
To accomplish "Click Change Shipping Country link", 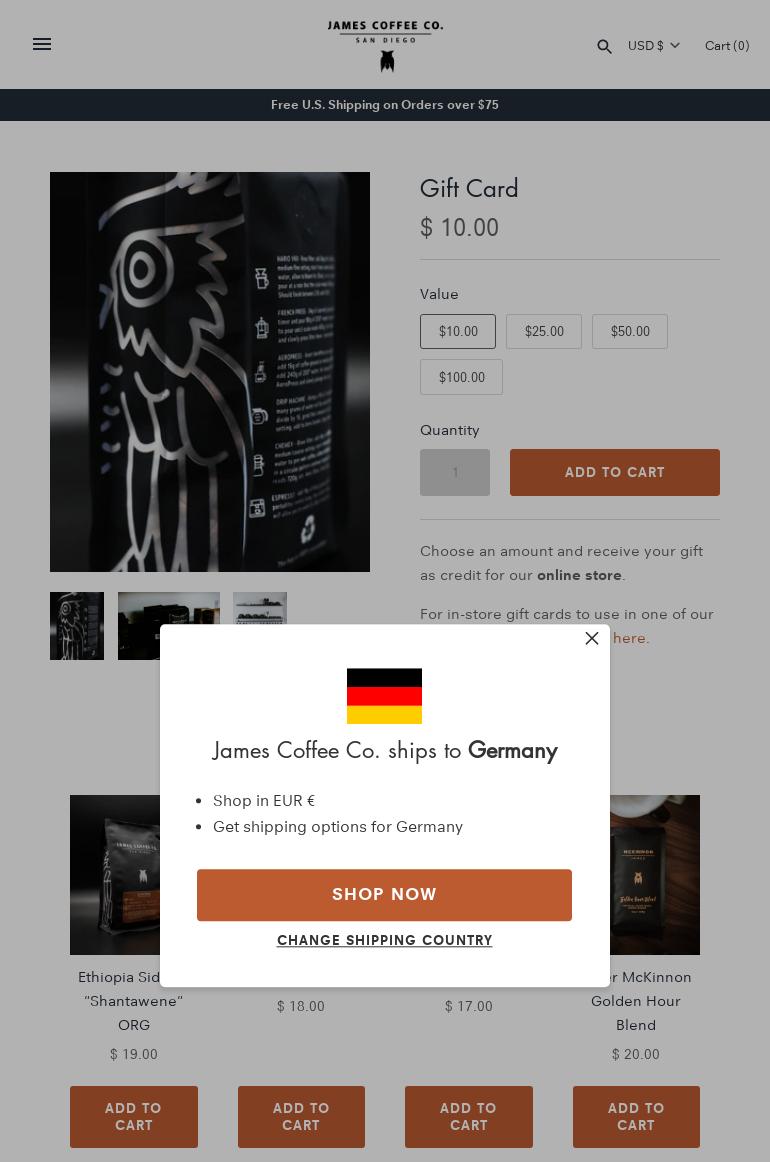I will pos(384,940).
